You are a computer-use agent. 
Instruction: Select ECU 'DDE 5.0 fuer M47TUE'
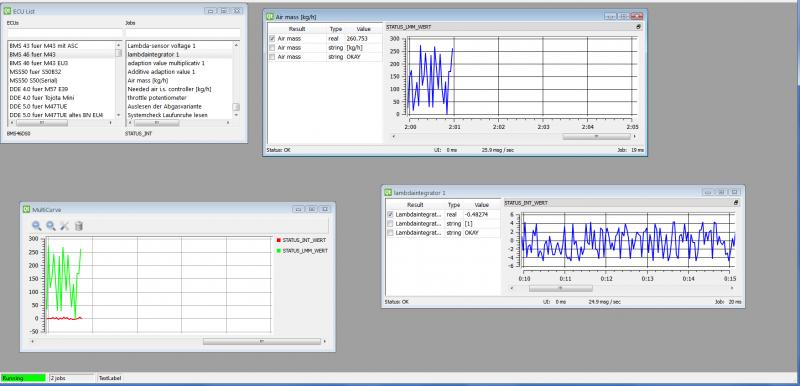click(38, 106)
